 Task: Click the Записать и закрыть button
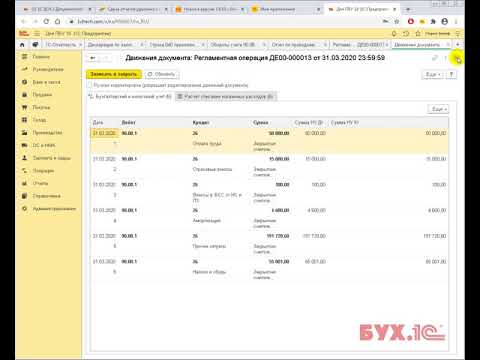point(114,74)
